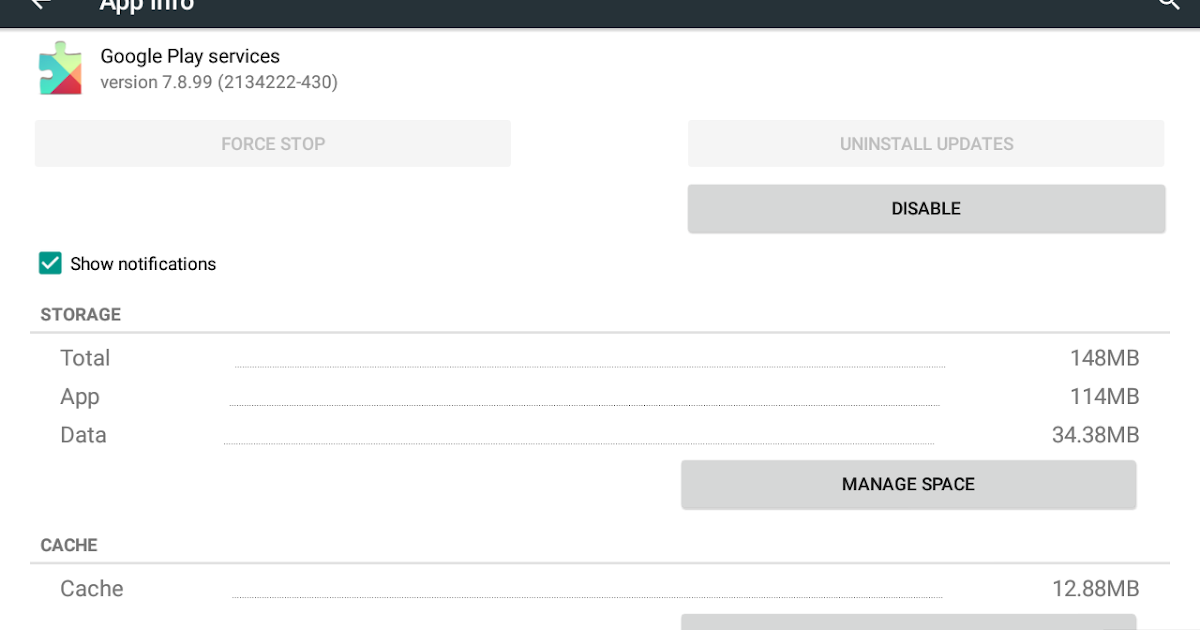Screen dimensions: 1200x630
Task: Tap the Show notifications label
Action: pyautogui.click(x=143, y=264)
